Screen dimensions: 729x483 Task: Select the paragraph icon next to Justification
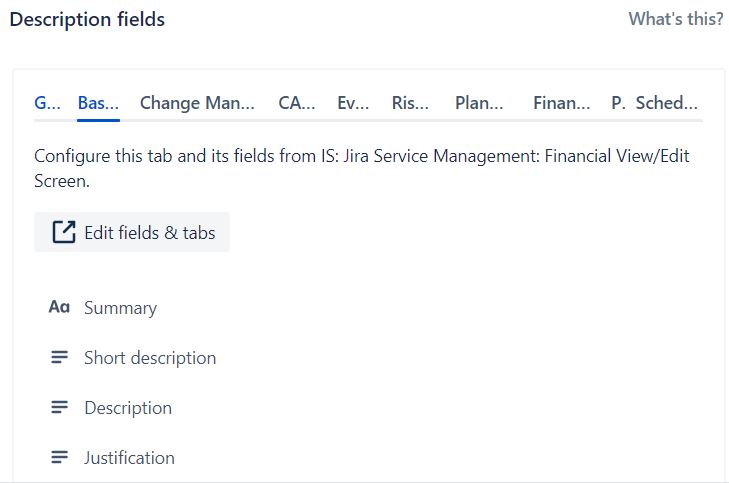[x=60, y=457]
